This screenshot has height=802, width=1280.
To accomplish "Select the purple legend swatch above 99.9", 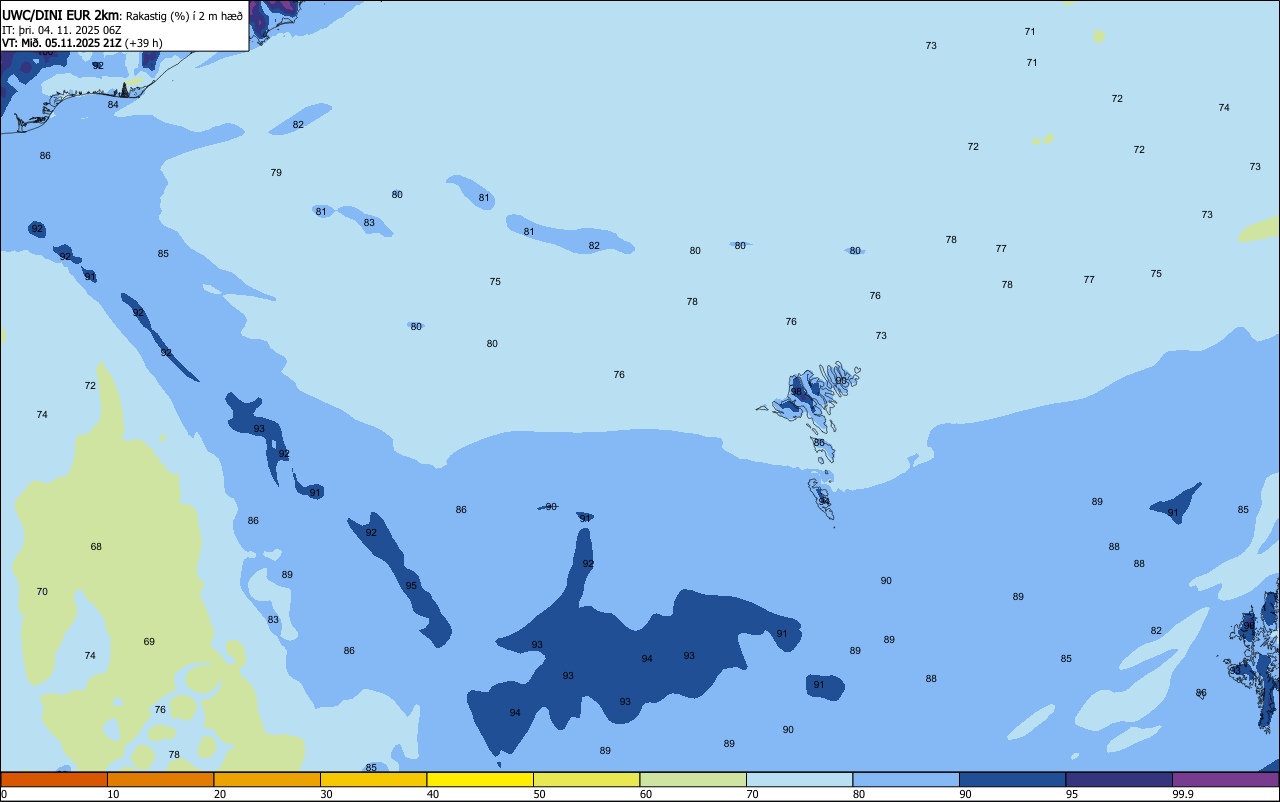I will [x=1225, y=780].
